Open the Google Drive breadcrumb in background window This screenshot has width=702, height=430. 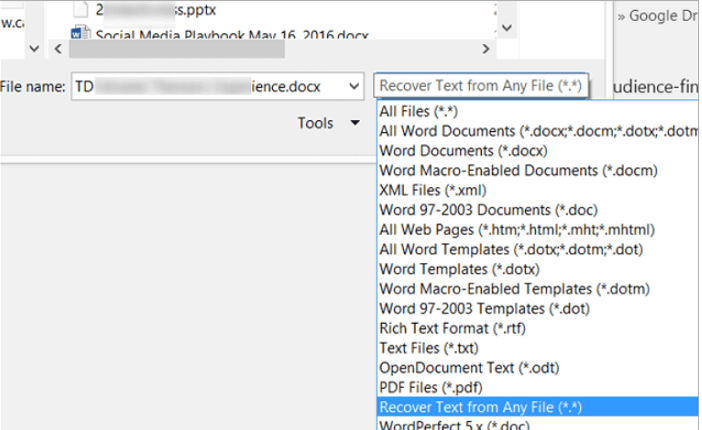pos(657,16)
